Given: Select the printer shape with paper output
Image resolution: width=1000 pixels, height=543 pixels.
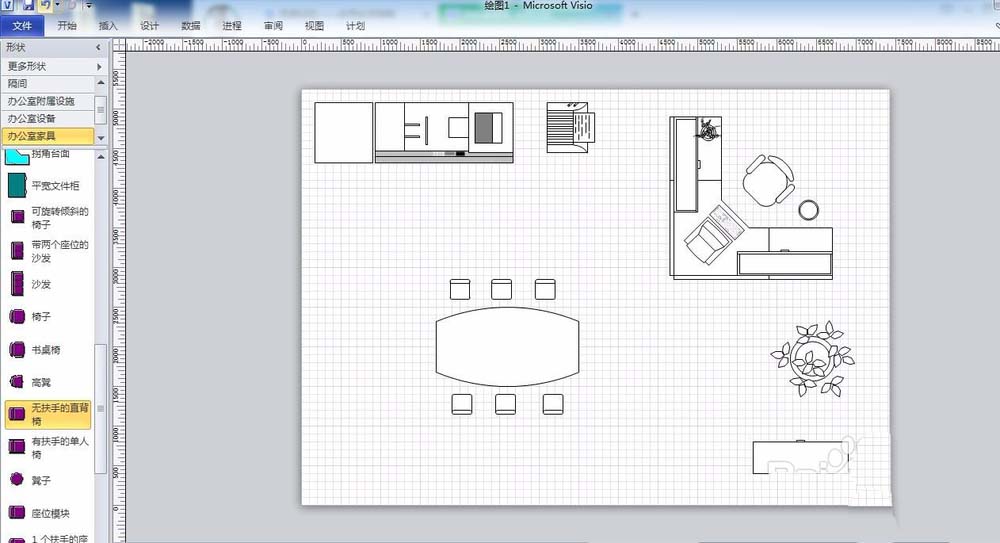Looking at the screenshot, I should click(x=571, y=127).
